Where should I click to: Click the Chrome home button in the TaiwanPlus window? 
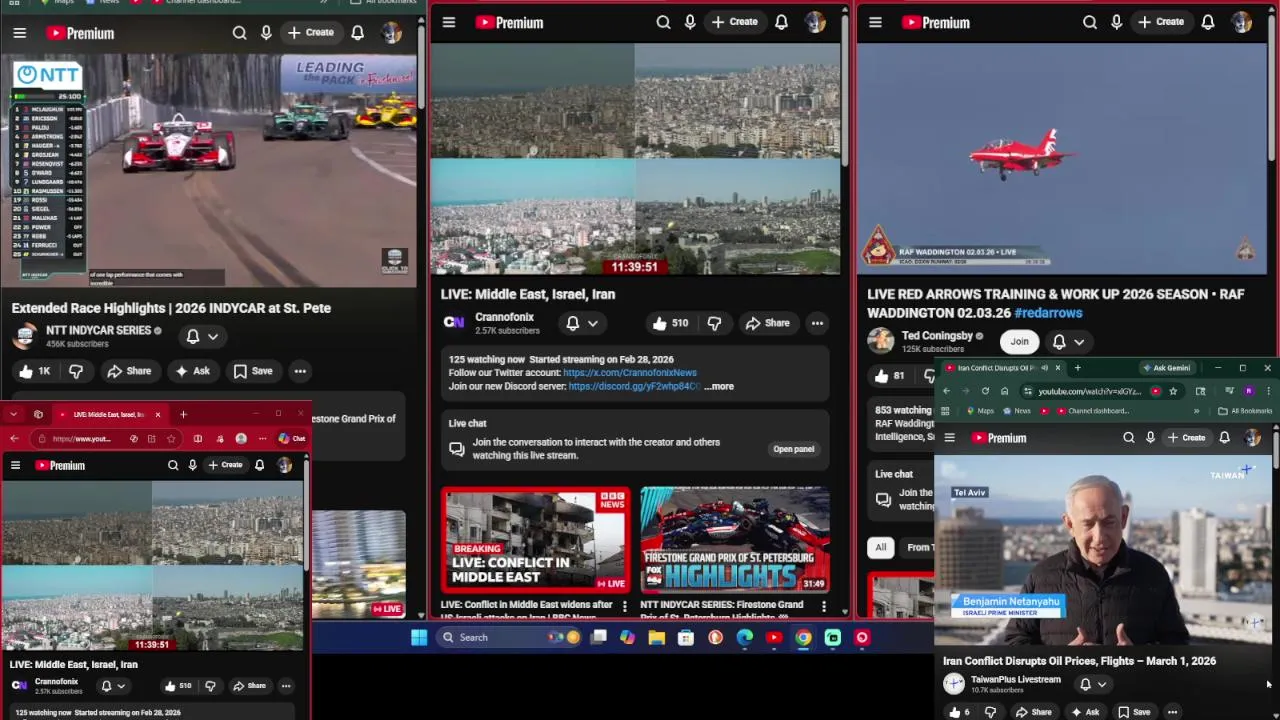[1005, 391]
